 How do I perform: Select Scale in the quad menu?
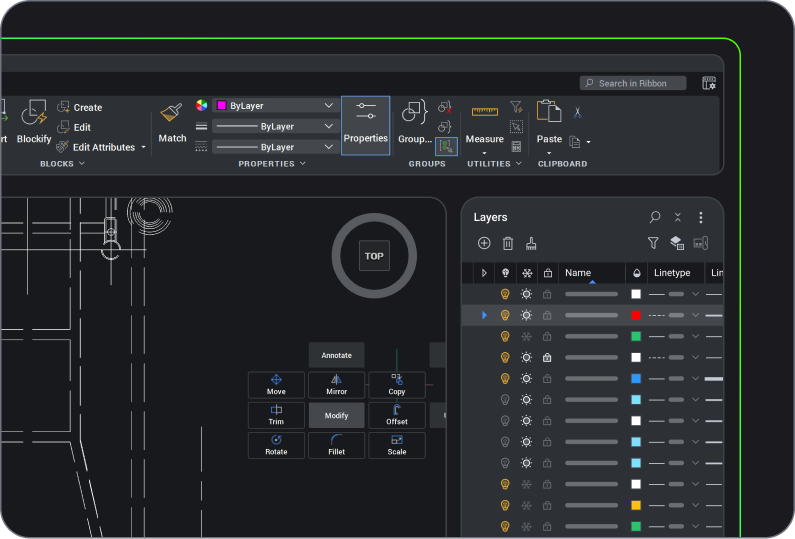pyautogui.click(x=397, y=445)
